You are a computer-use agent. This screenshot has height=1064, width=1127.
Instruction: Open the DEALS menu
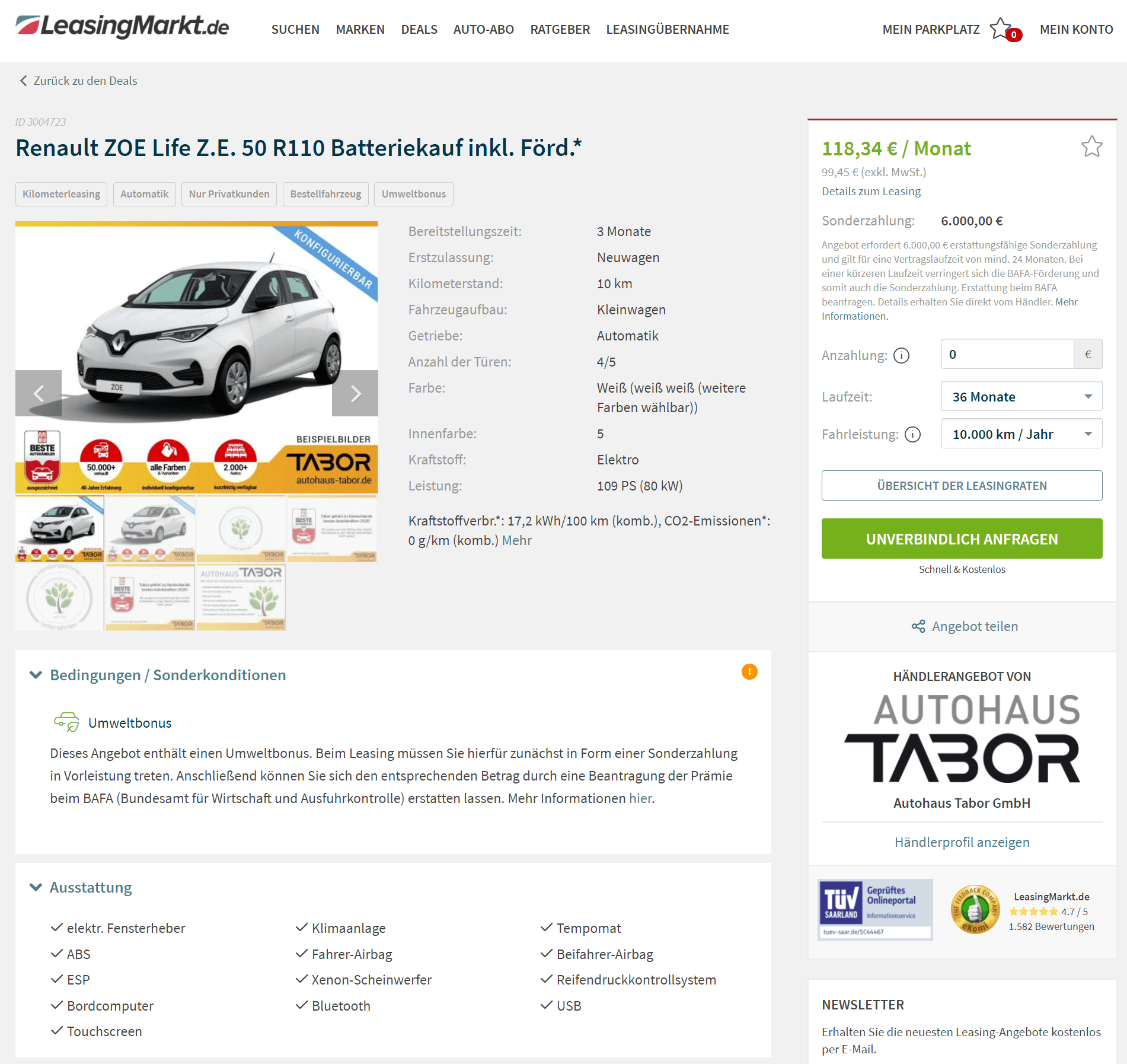point(419,30)
